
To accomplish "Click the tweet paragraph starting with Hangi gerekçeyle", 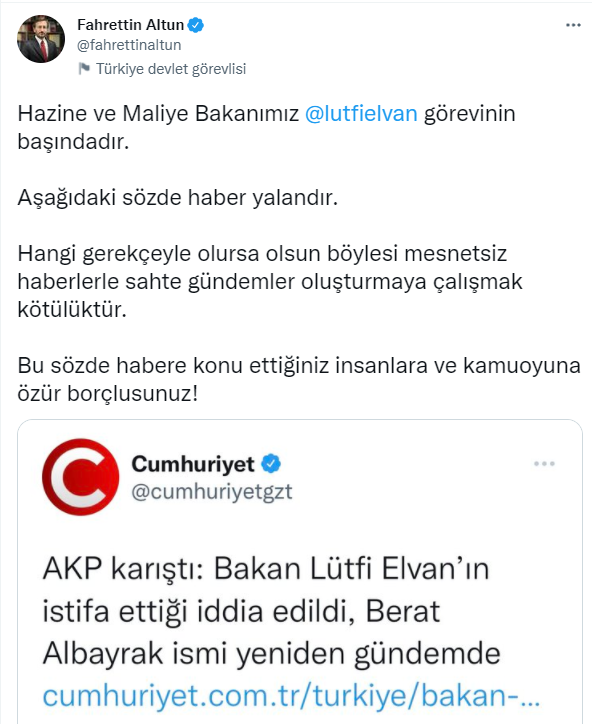I will coord(270,281).
